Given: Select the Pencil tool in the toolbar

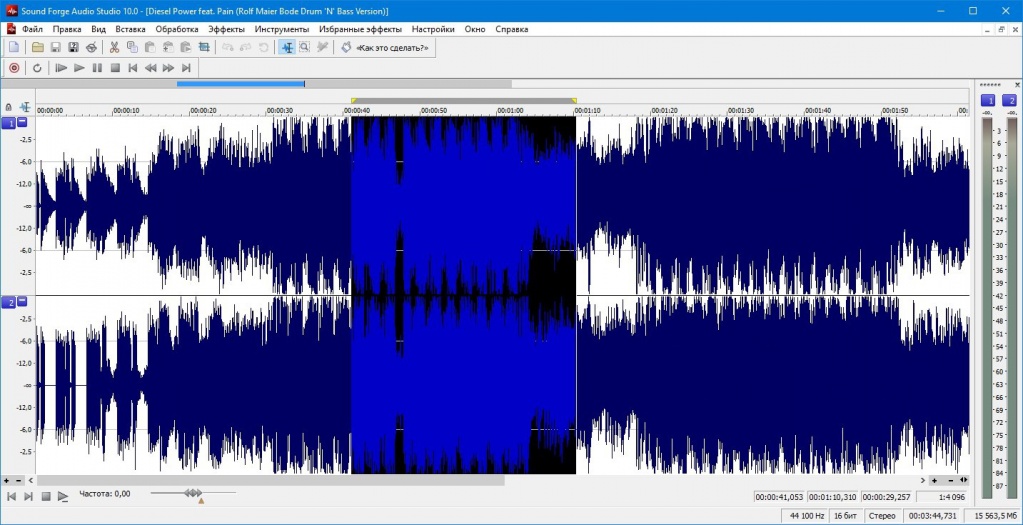Looking at the screenshot, I should [x=322, y=47].
